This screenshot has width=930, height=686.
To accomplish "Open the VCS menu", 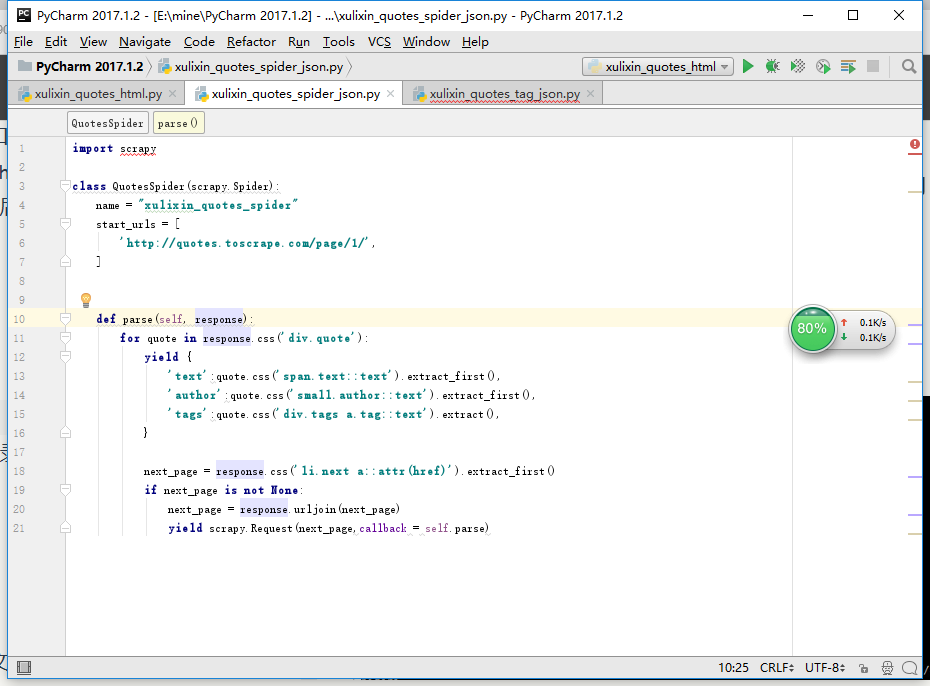I will pos(379,42).
